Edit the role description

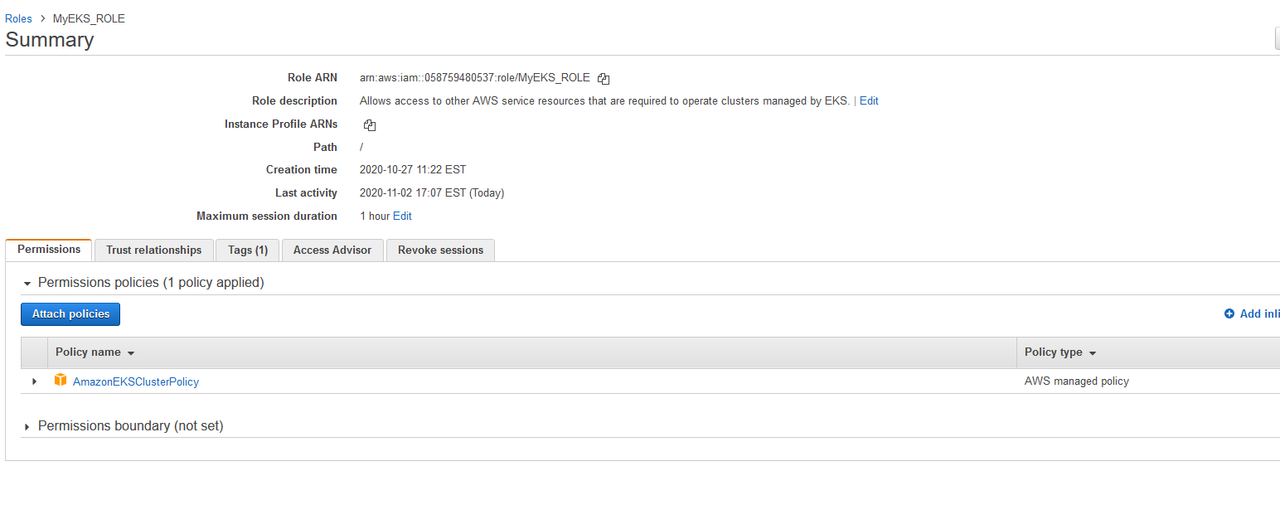pyautogui.click(x=869, y=101)
